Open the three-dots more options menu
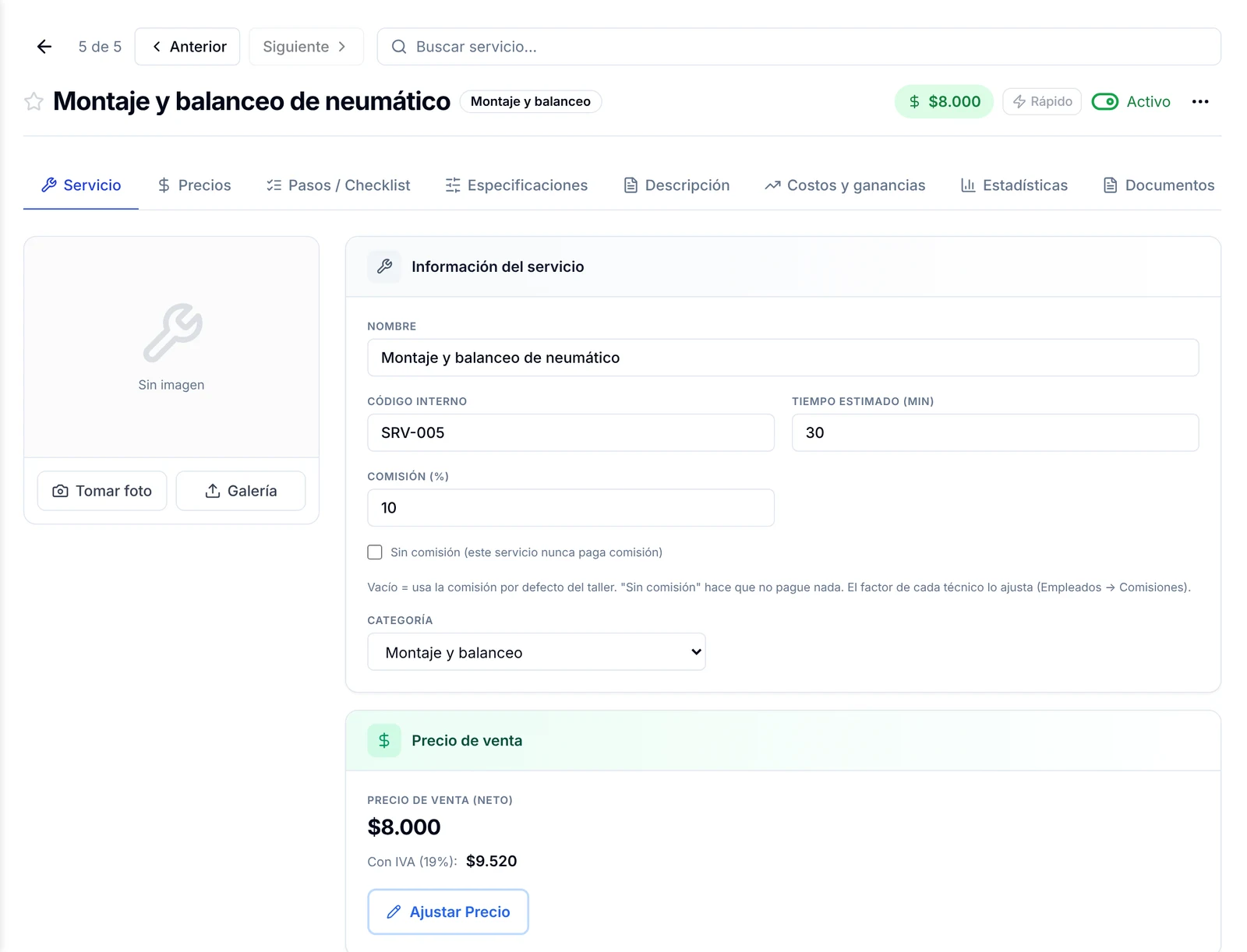Viewport: 1247px width, 952px height. tap(1200, 101)
